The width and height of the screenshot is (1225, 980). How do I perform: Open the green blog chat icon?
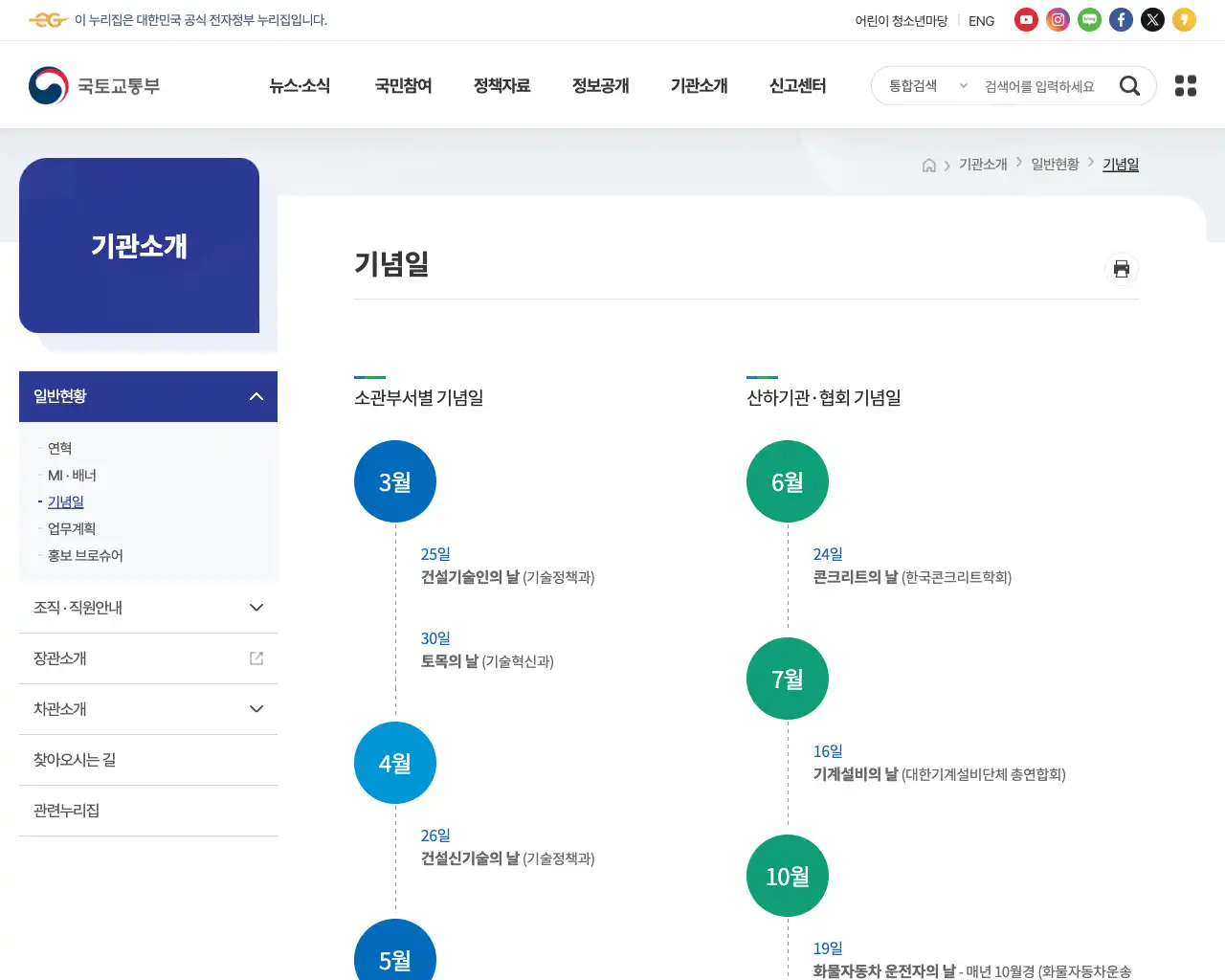click(1089, 20)
